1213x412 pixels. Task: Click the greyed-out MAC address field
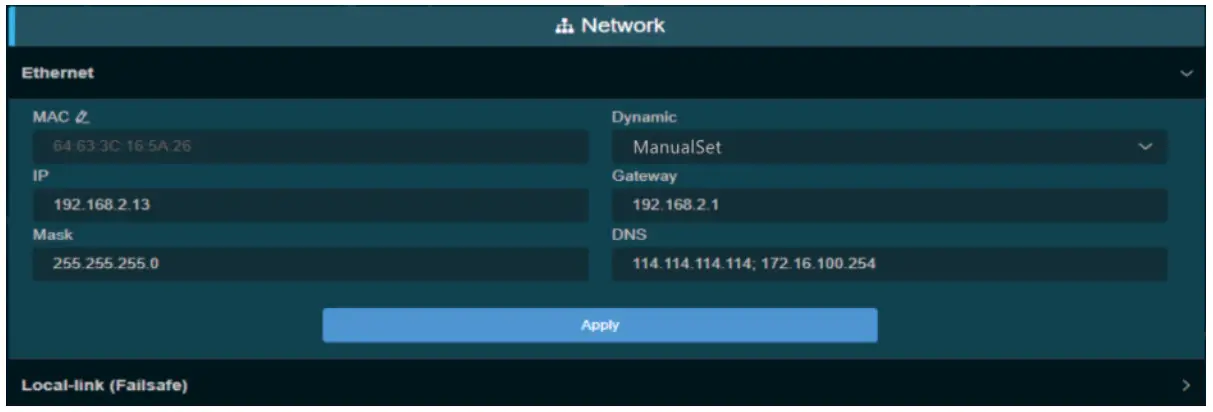coord(310,148)
